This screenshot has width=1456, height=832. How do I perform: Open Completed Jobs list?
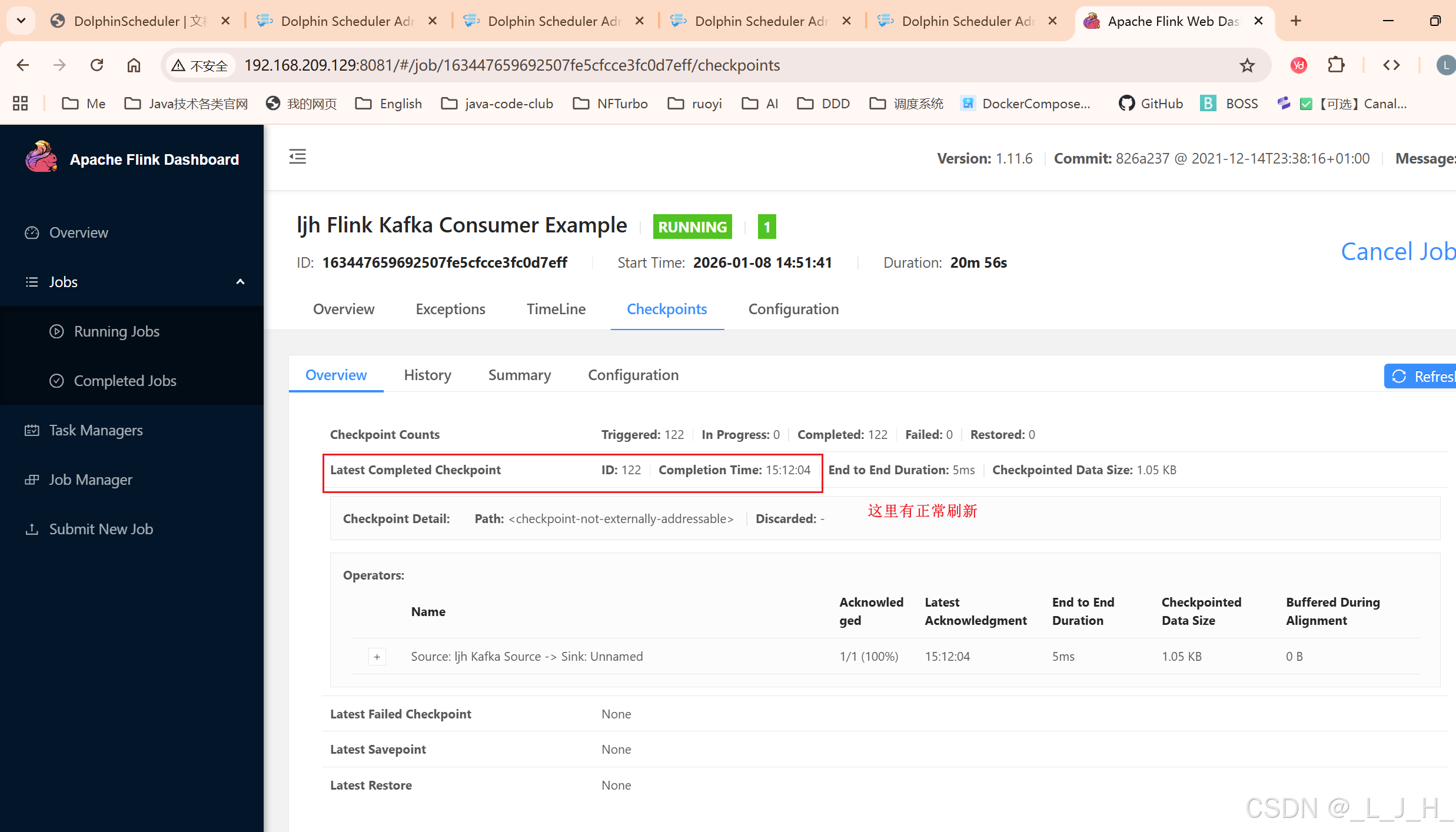tap(125, 381)
